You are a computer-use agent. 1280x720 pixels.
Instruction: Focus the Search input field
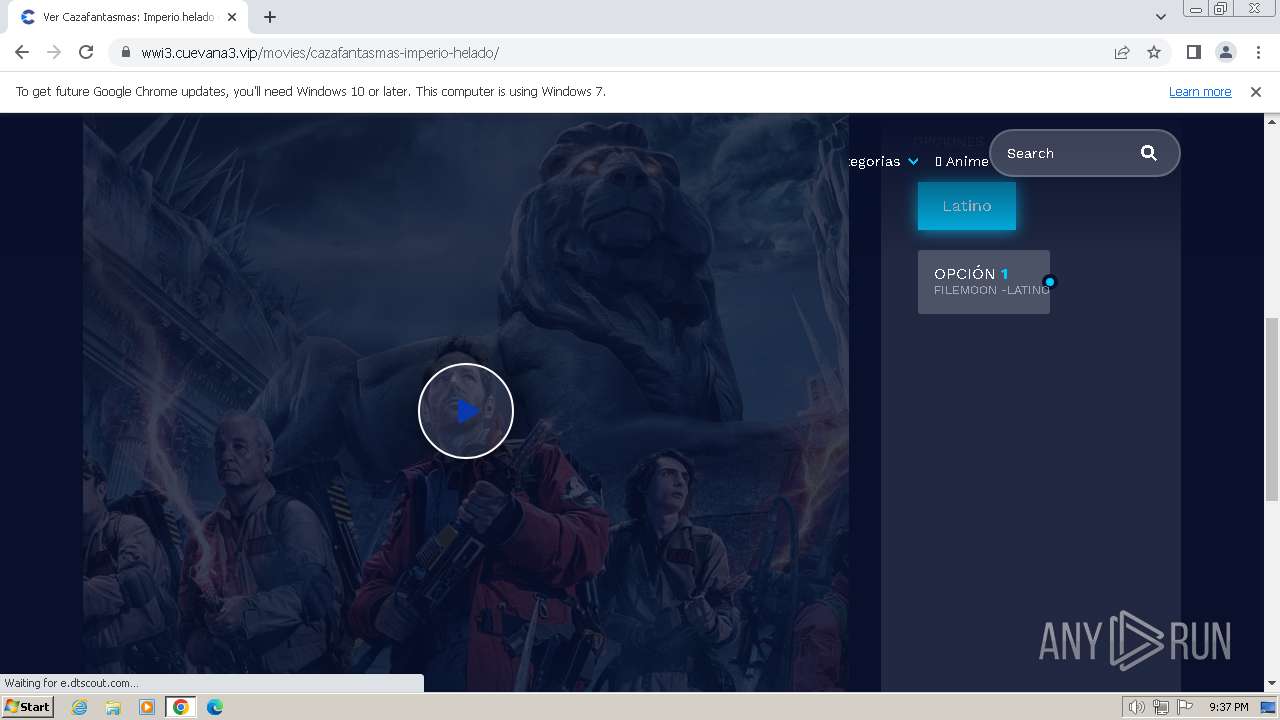click(1068, 153)
